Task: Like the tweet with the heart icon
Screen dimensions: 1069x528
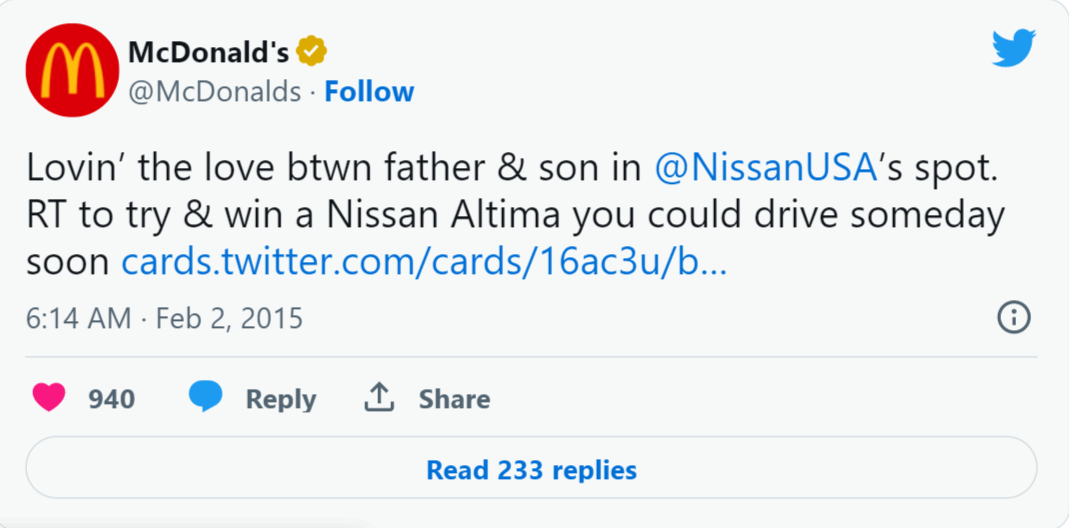Action: [x=48, y=398]
